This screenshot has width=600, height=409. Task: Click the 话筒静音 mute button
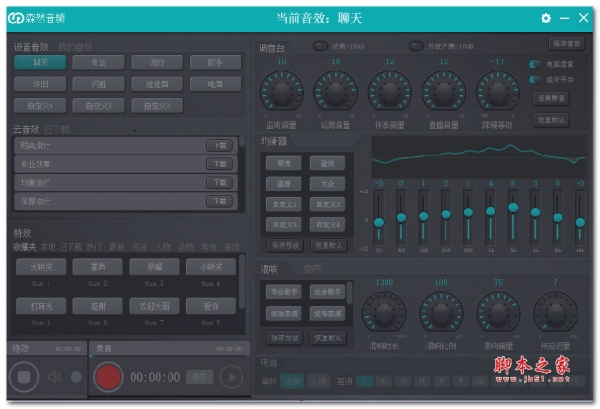(x=551, y=98)
